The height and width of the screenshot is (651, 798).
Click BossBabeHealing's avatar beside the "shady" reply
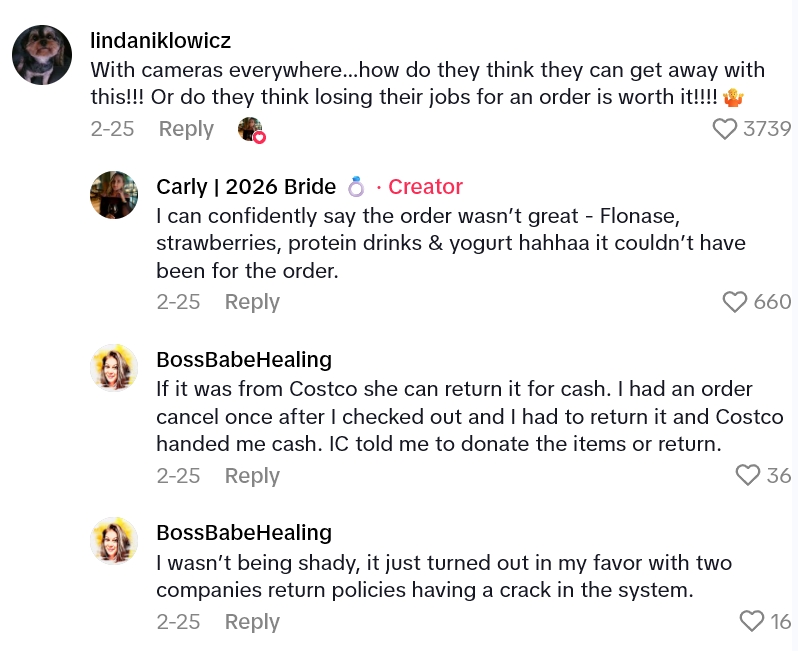click(114, 541)
